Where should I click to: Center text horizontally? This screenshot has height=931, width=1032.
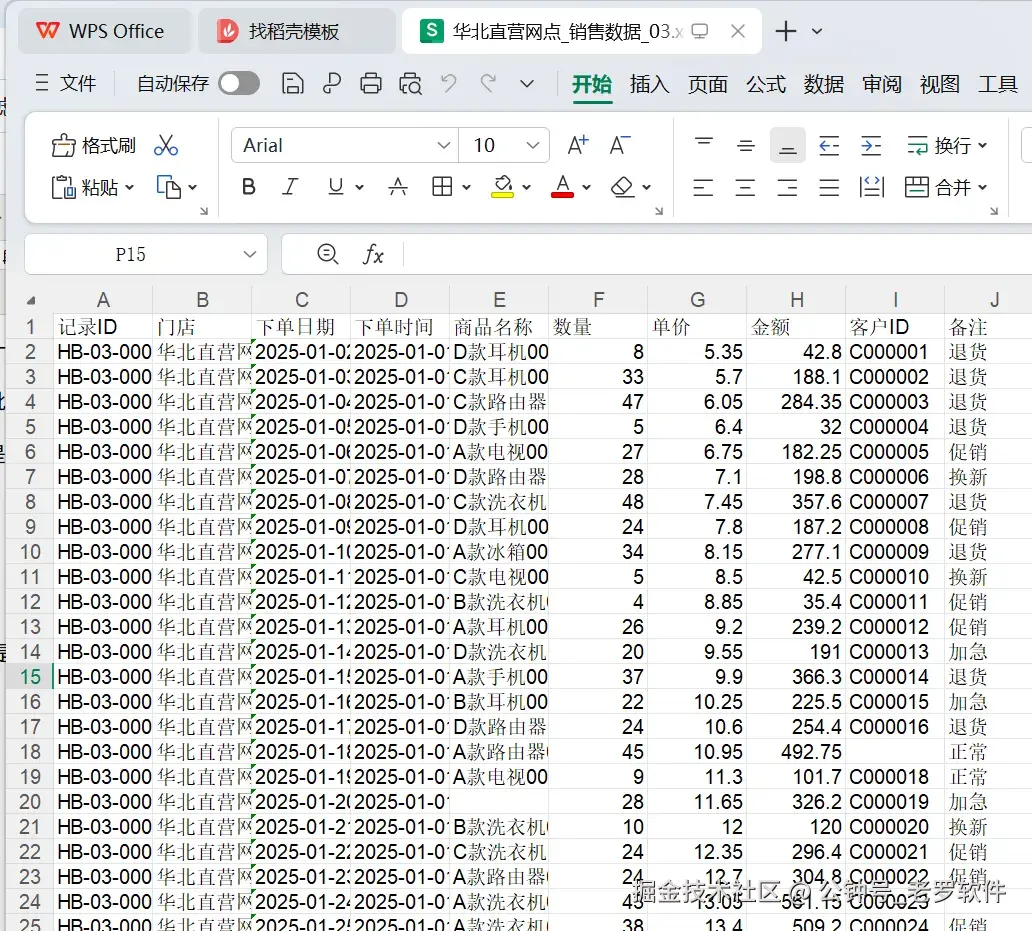tap(745, 188)
